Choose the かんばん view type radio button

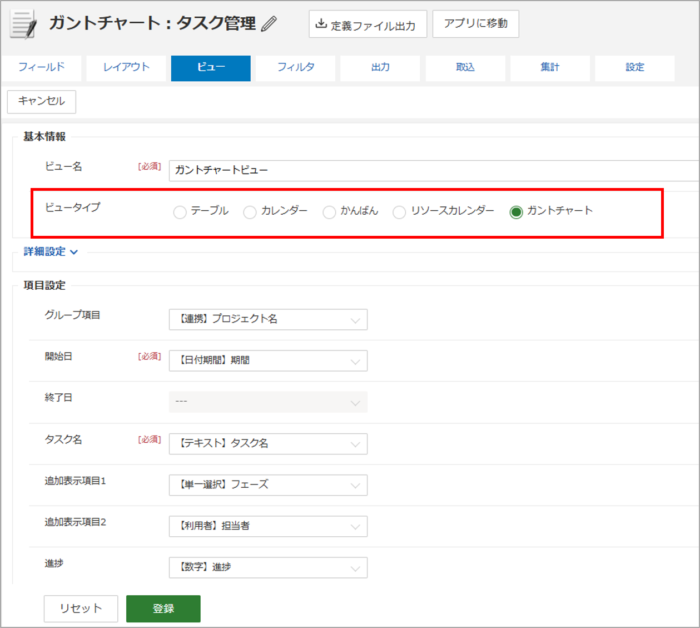coord(329,212)
